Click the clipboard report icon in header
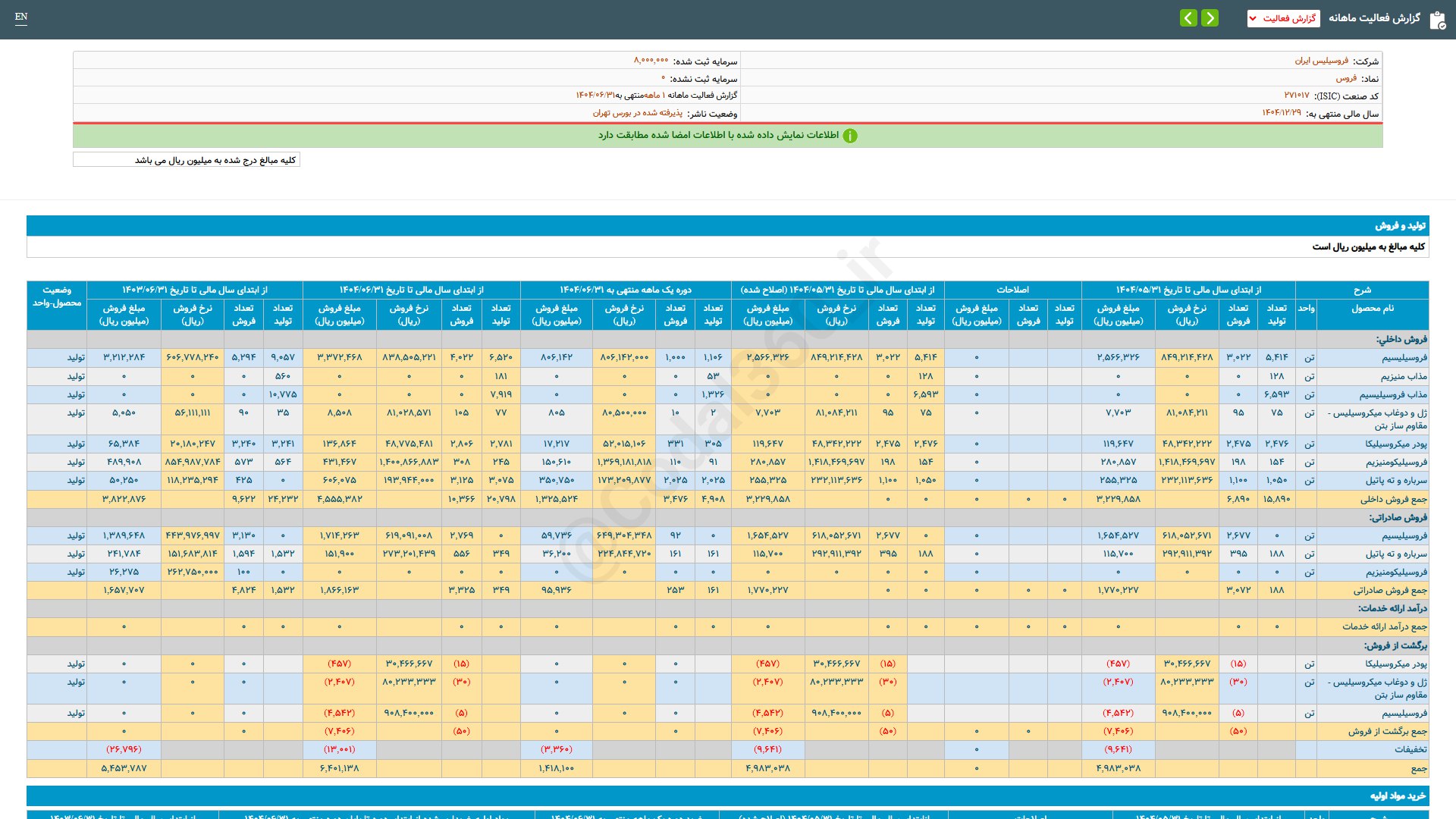1456x819 pixels. click(1437, 20)
